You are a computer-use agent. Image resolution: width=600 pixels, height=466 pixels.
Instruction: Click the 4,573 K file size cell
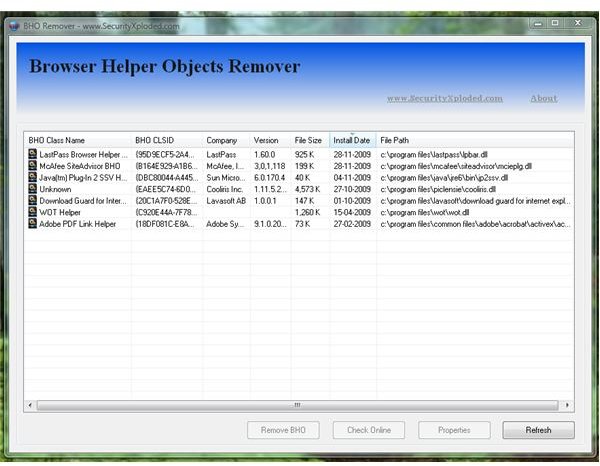pos(308,189)
